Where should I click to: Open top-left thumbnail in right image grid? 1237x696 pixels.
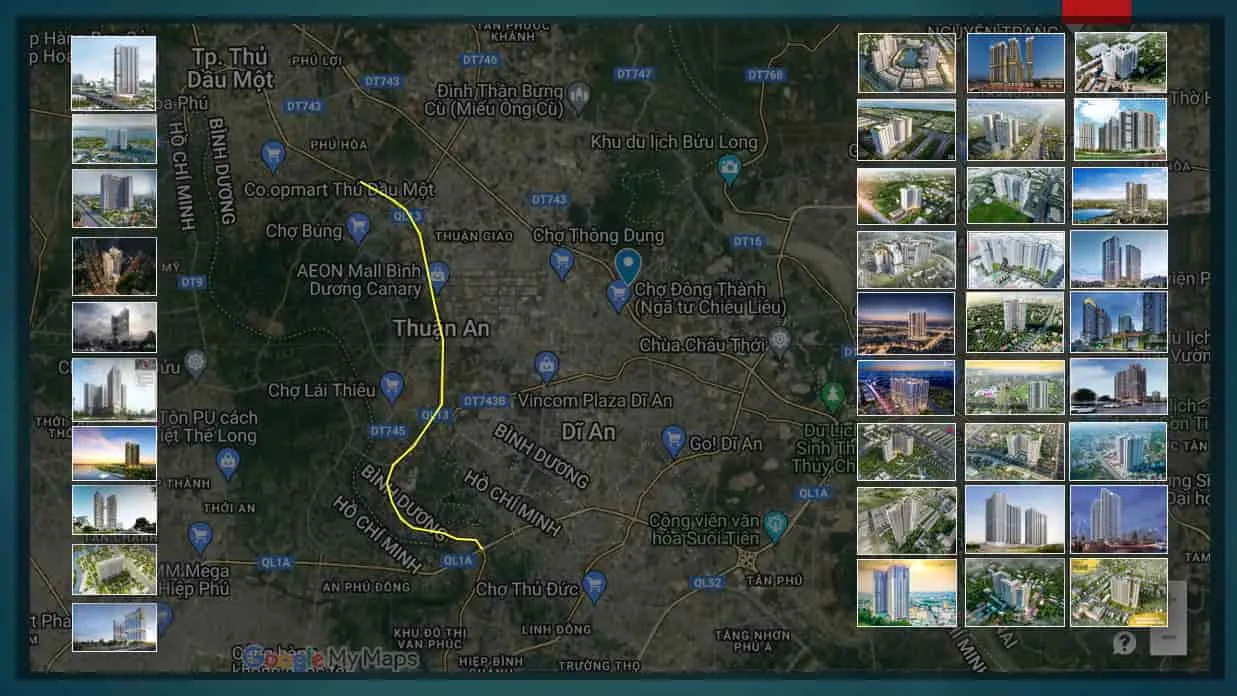906,62
